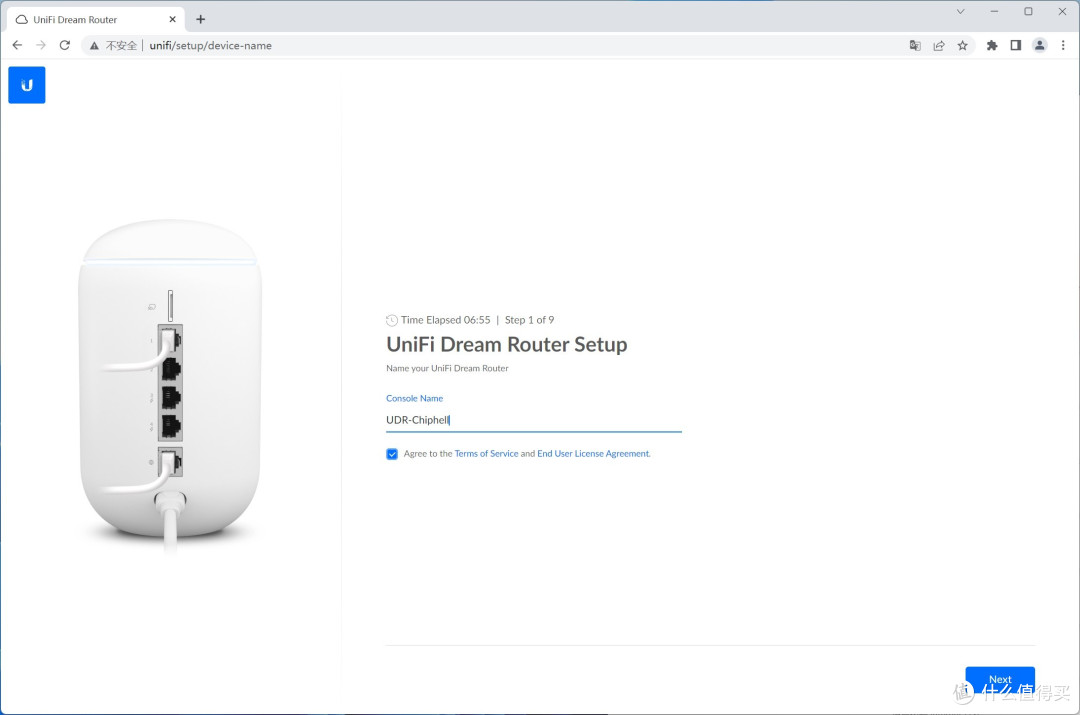1080x715 pixels.
Task: Click the share icon in the toolbar
Action: (x=938, y=45)
